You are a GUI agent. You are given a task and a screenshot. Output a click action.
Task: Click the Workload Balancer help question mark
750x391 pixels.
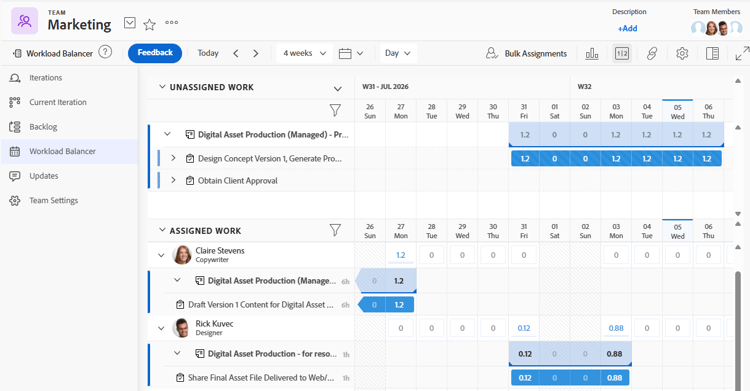[105, 52]
